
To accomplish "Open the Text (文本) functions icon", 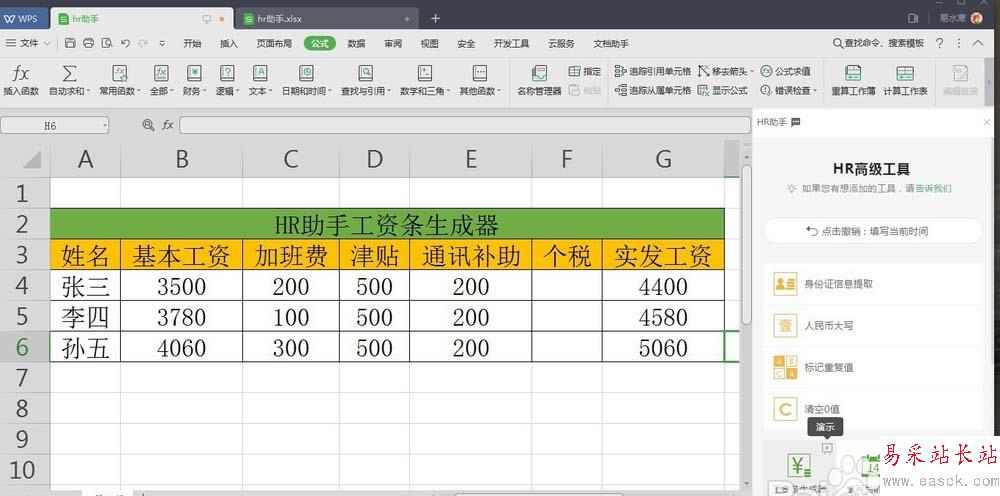I will (x=260, y=73).
